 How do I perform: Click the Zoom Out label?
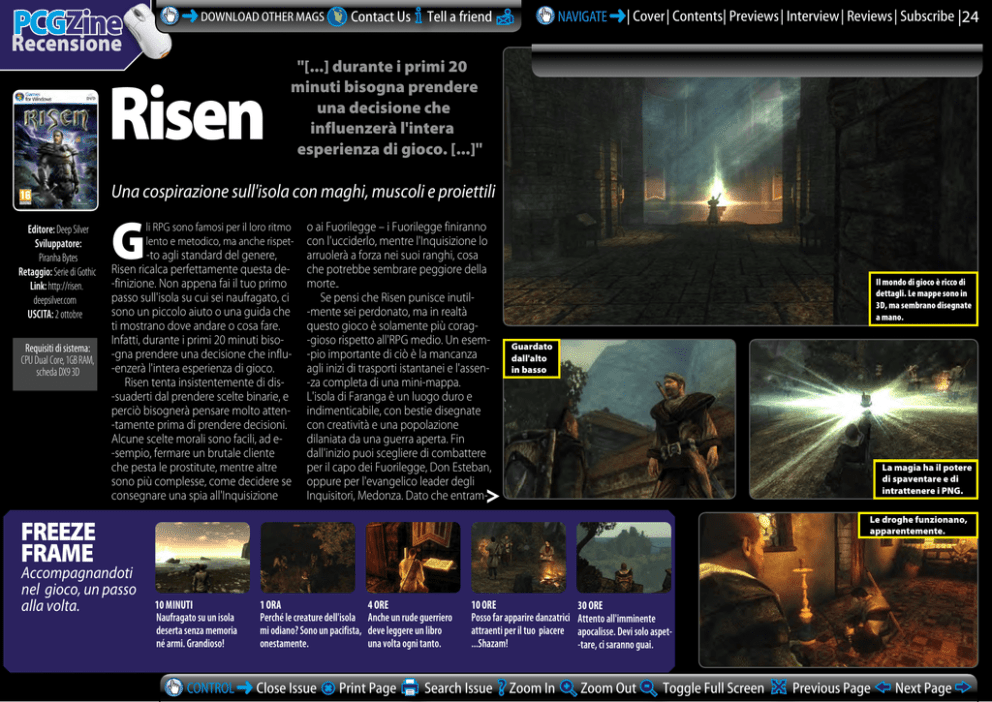pos(608,688)
